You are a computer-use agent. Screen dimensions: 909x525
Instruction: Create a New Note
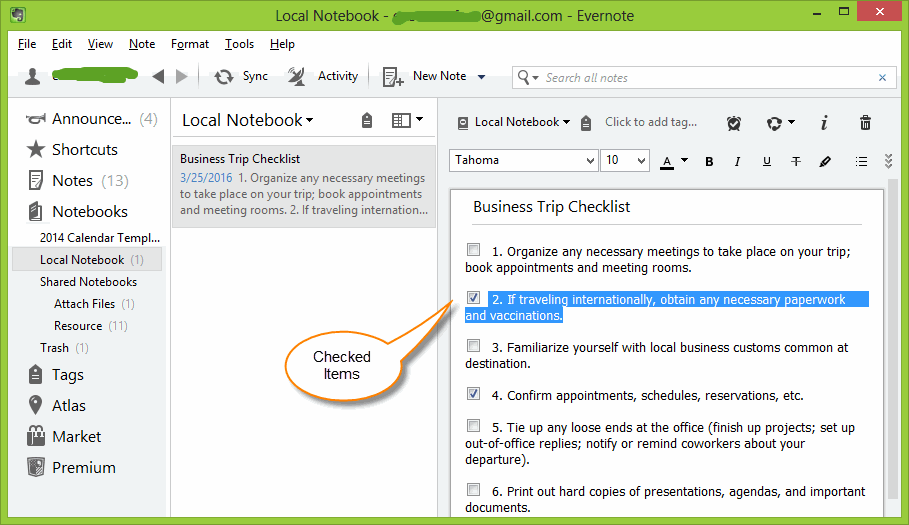point(425,76)
